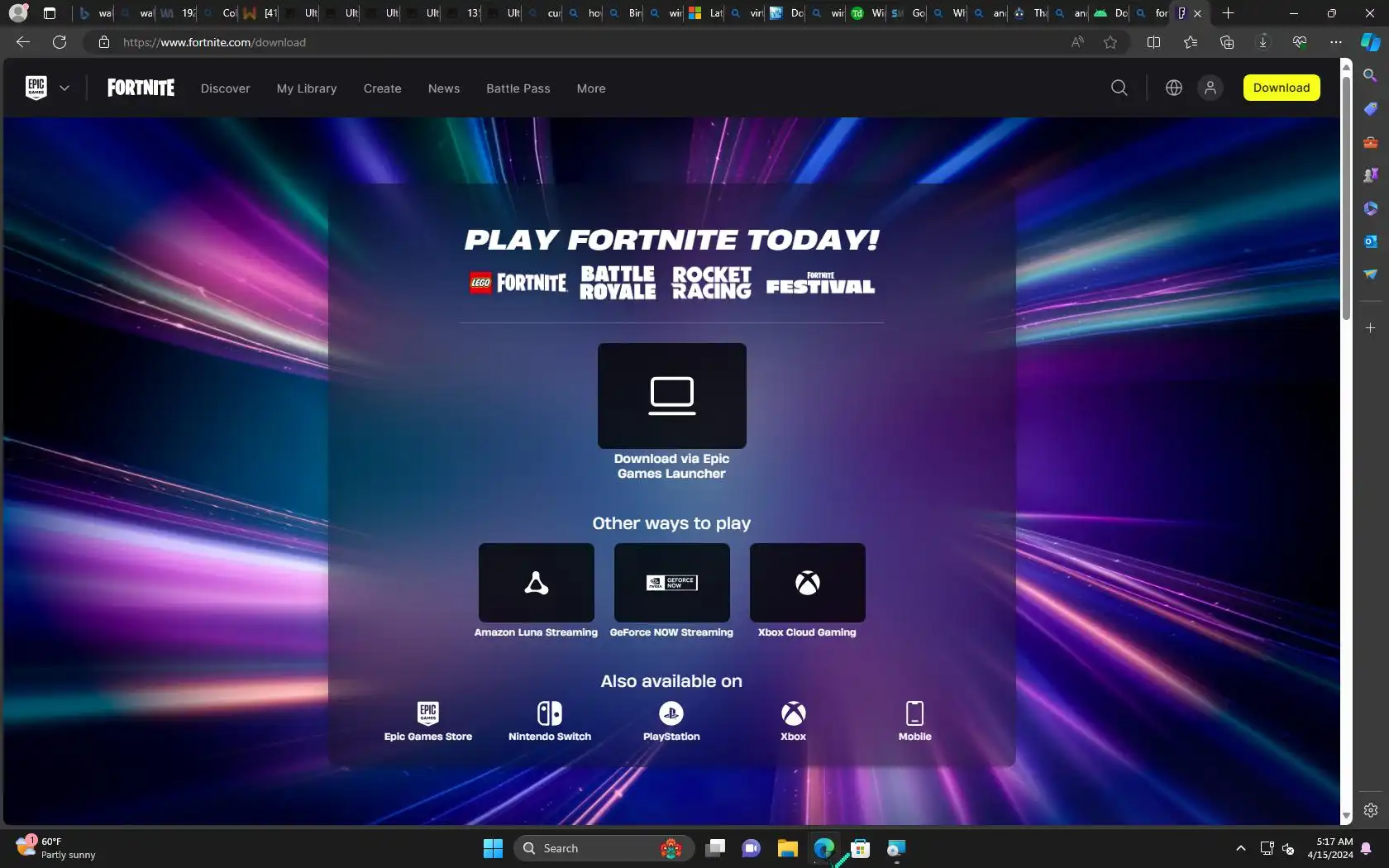
Task: Switch to the tab labeled 19.
Action: [178, 13]
